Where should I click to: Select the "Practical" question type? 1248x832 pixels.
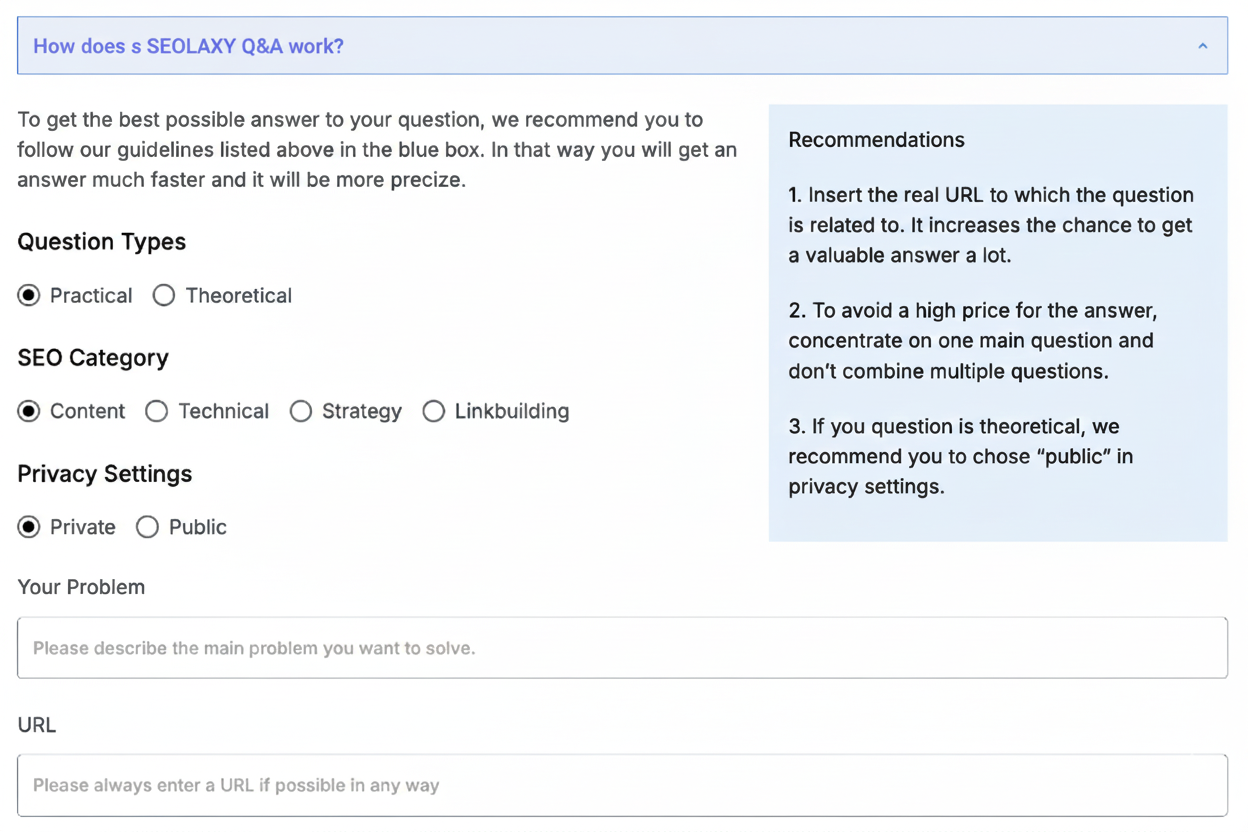[29, 295]
